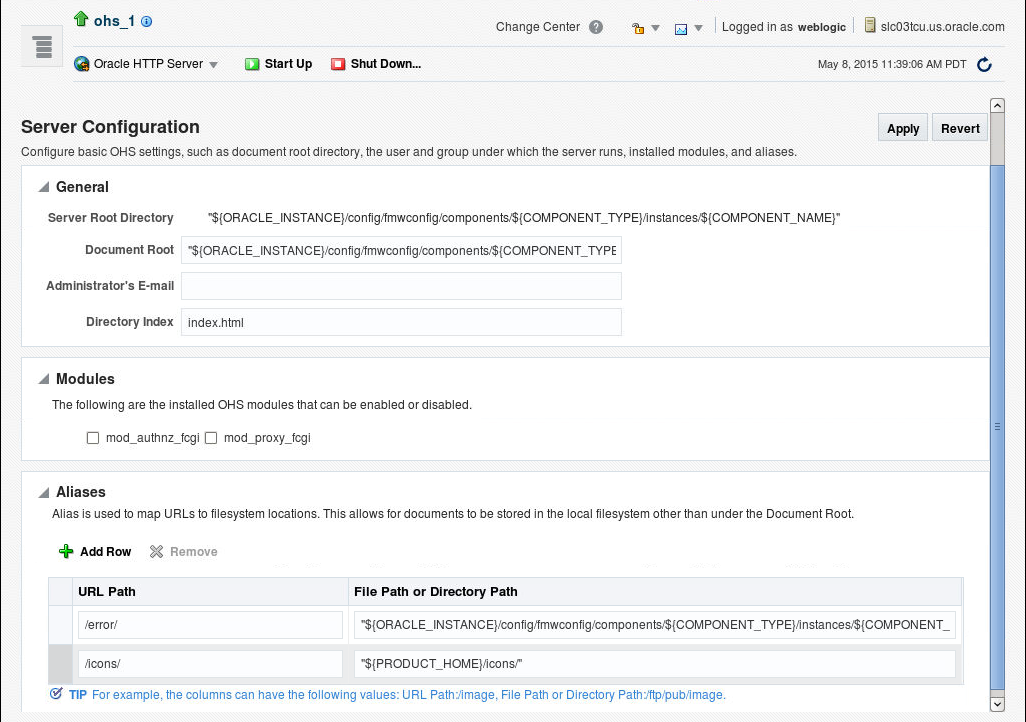Click the info icon next to ohs_1

[147, 22]
